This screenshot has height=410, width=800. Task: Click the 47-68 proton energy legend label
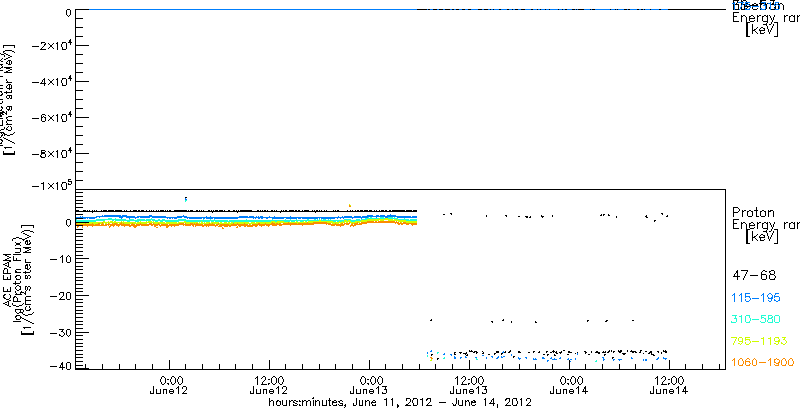coord(754,276)
